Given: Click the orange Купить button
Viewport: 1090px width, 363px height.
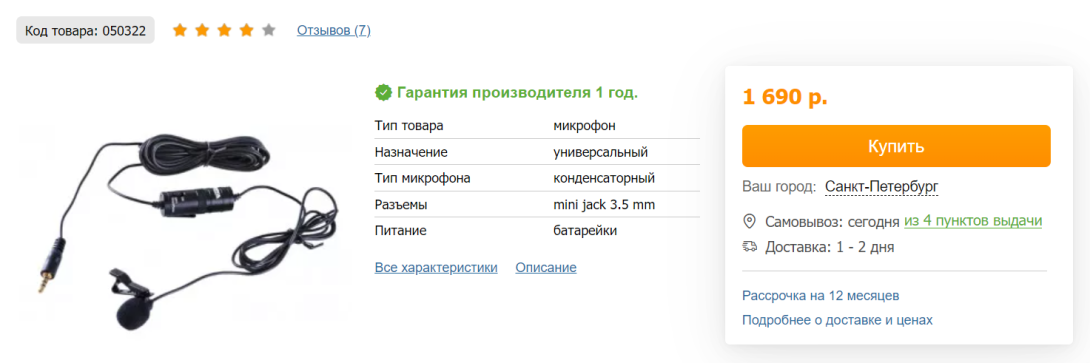Looking at the screenshot, I should tap(896, 146).
